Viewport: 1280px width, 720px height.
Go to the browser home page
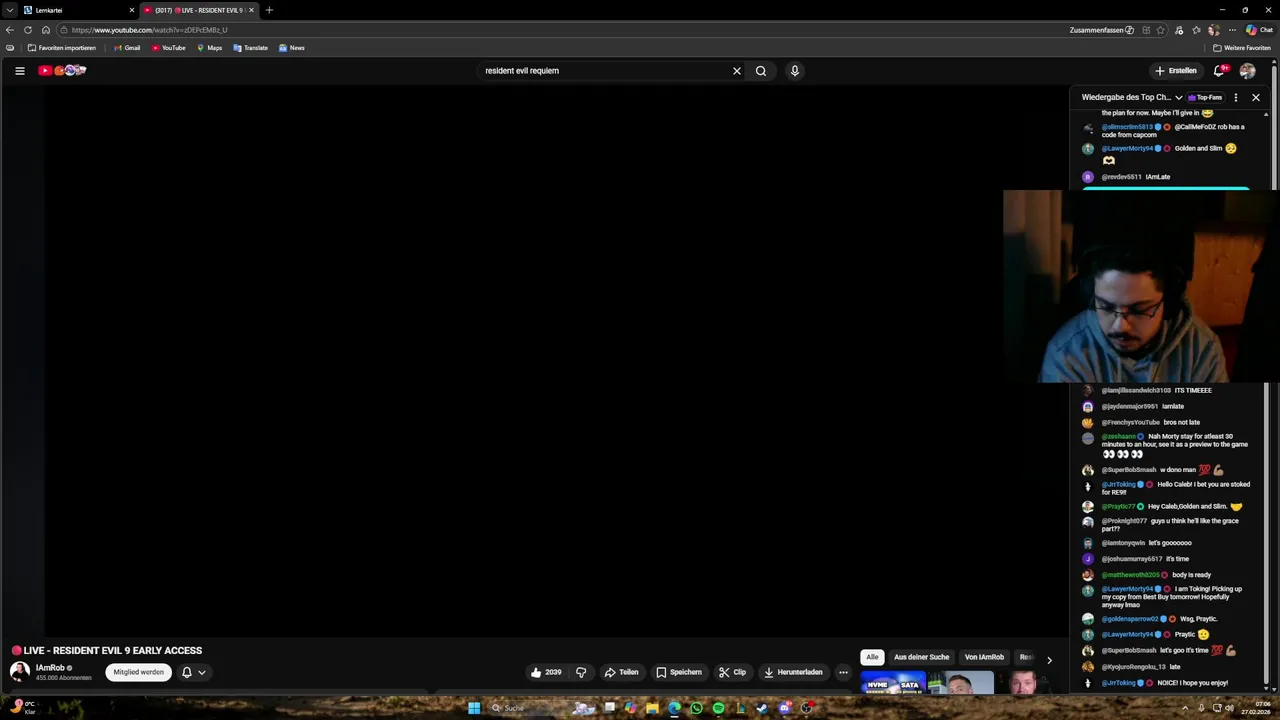[46, 30]
